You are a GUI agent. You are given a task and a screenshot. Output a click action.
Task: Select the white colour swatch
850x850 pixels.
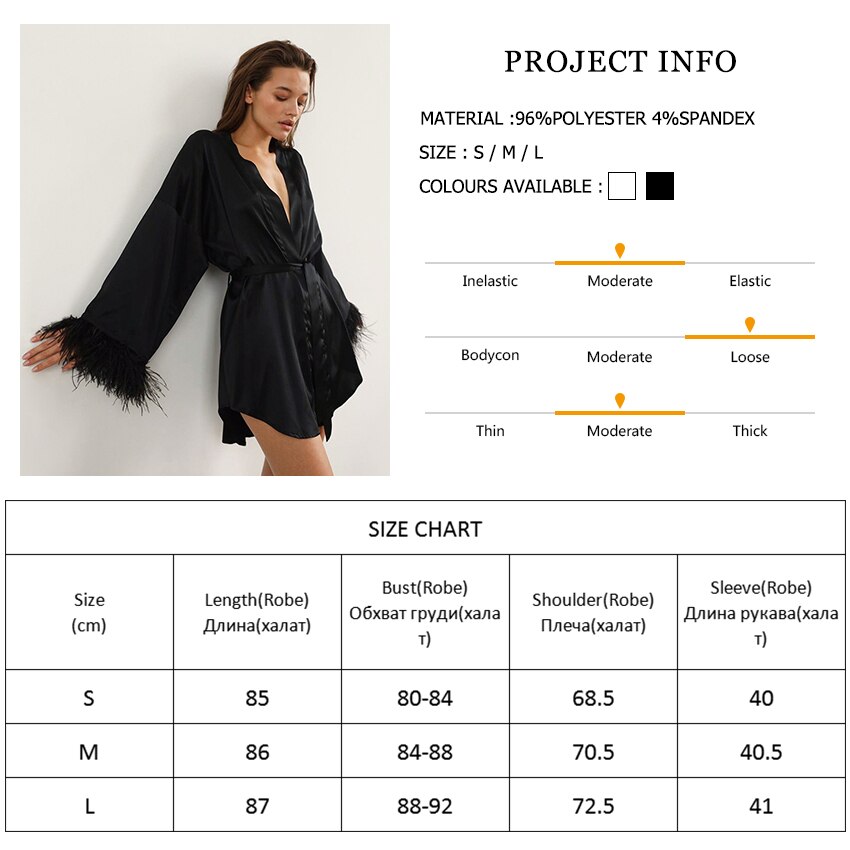(622, 186)
